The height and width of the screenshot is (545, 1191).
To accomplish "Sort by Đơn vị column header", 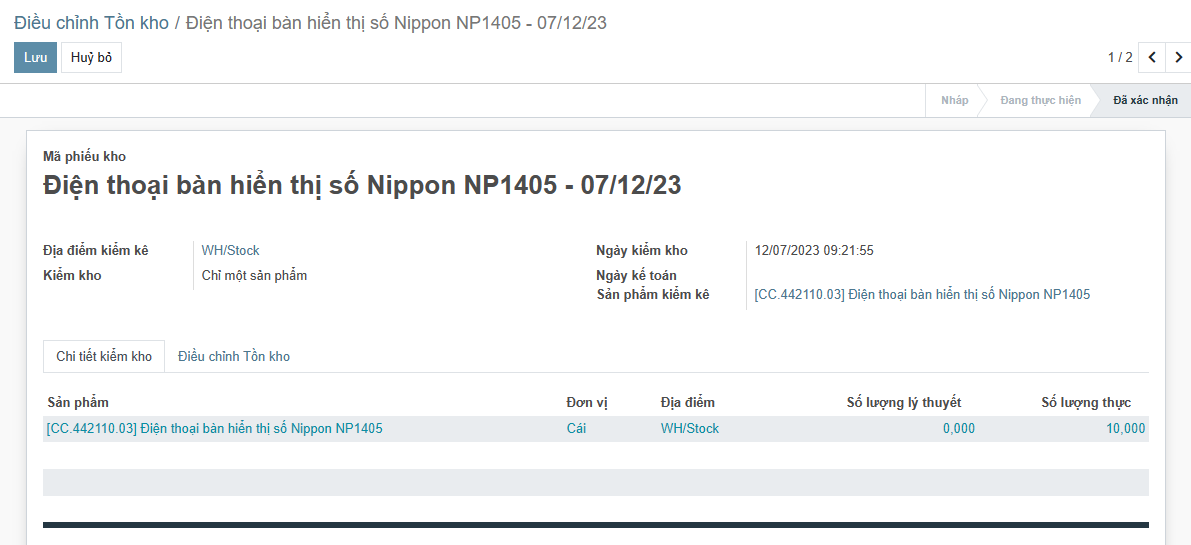I will [x=587, y=402].
